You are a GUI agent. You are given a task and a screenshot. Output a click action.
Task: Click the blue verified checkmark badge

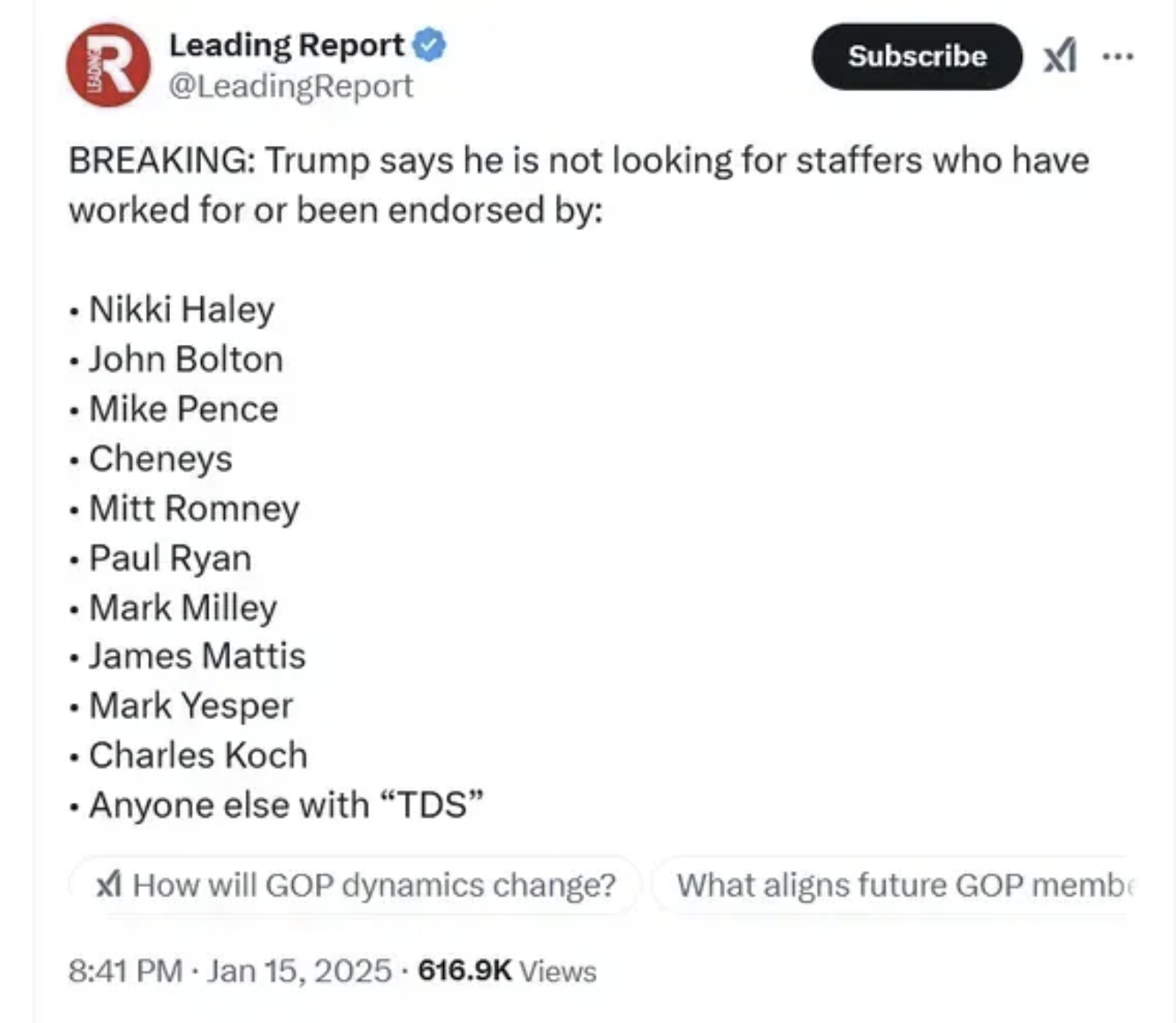coord(429,45)
